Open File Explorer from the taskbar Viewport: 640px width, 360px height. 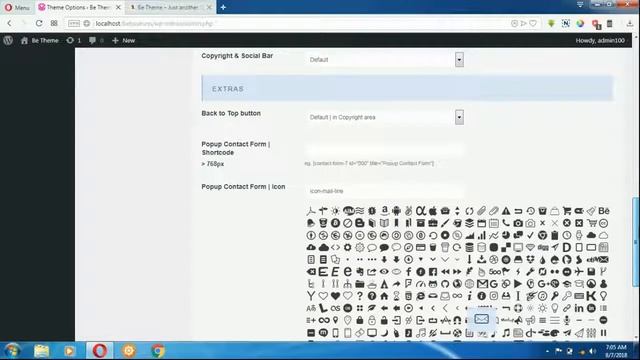pyautogui.click(x=42, y=351)
